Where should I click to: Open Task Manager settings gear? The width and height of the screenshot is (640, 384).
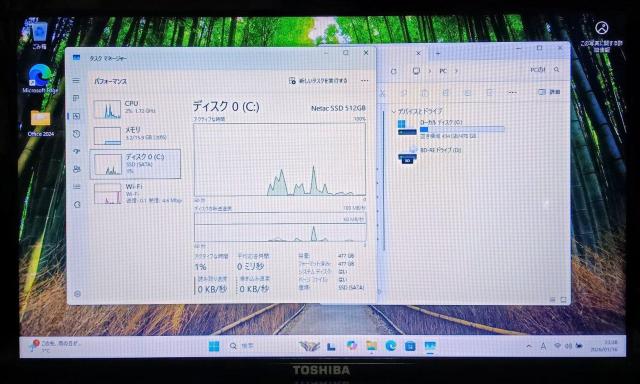[x=77, y=294]
